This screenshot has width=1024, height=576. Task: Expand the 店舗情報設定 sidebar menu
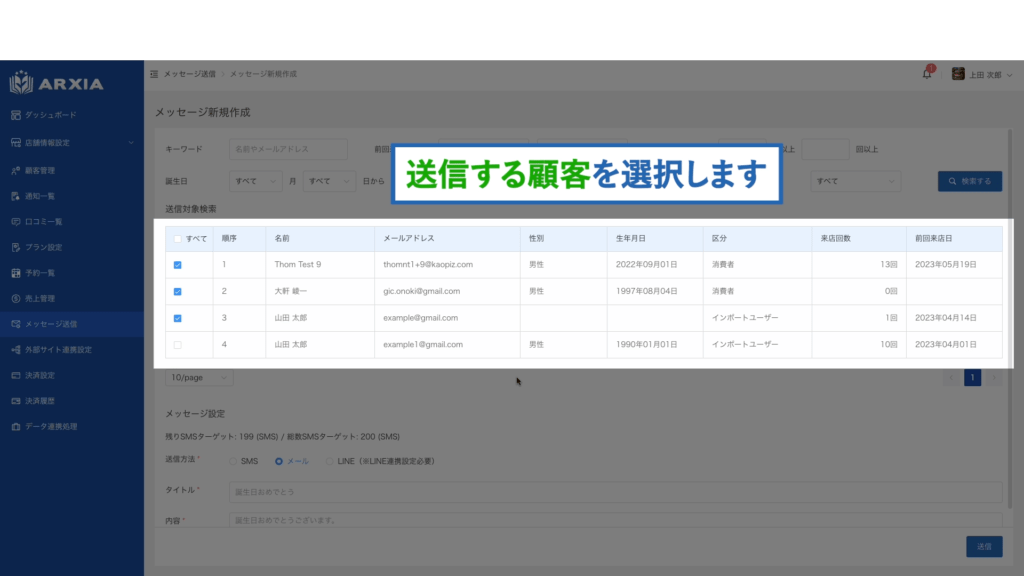(x=72, y=143)
